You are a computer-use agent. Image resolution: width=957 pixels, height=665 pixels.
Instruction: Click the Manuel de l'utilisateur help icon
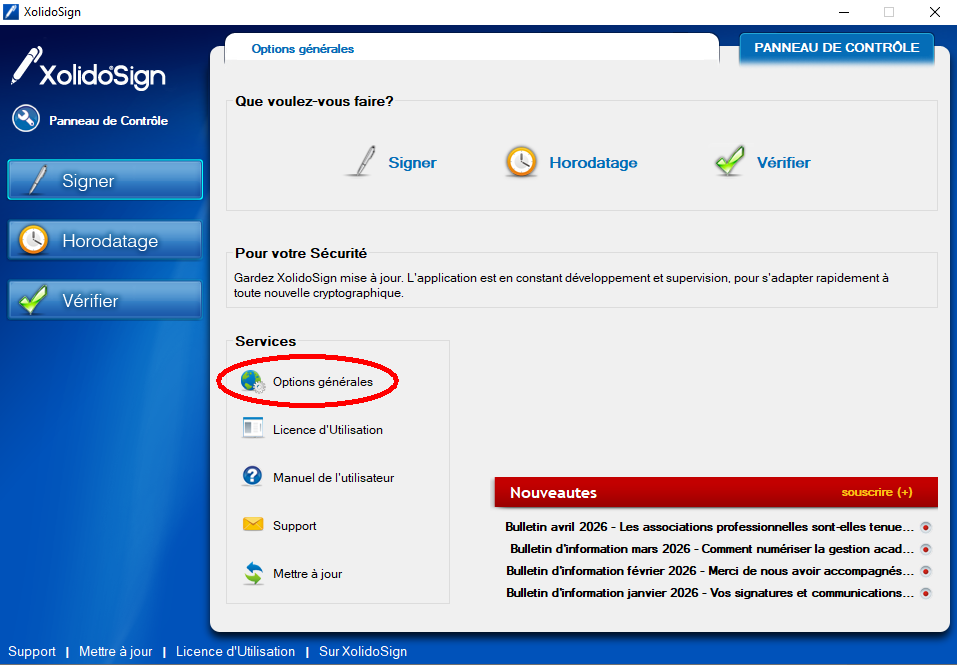pyautogui.click(x=252, y=476)
